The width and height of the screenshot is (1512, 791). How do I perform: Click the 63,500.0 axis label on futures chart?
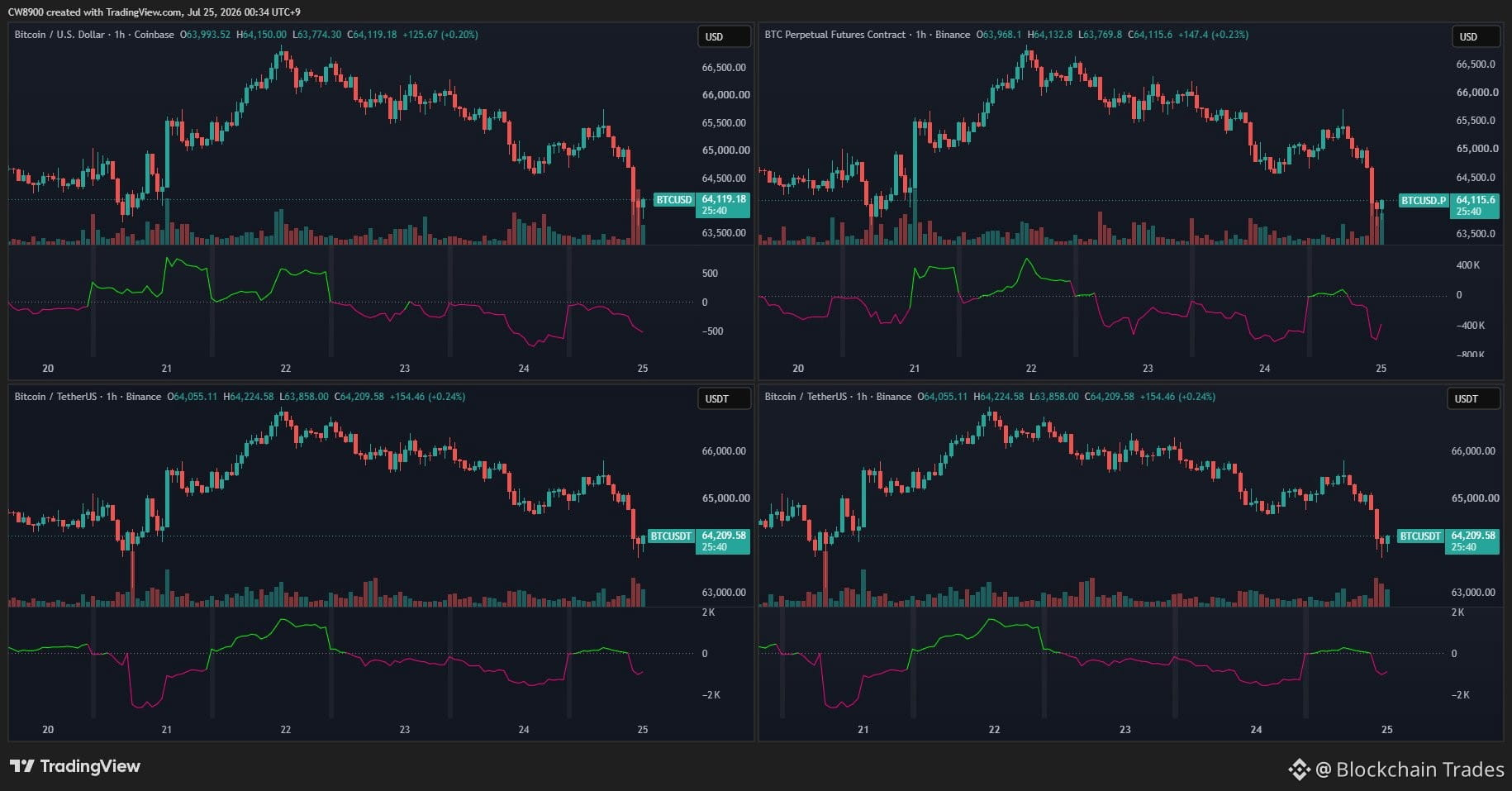1476,234
